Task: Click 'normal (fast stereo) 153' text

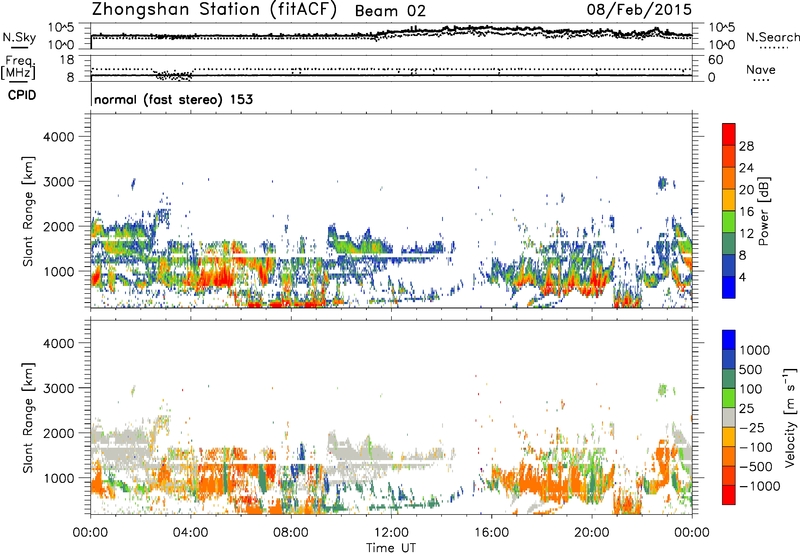Action: (x=173, y=99)
